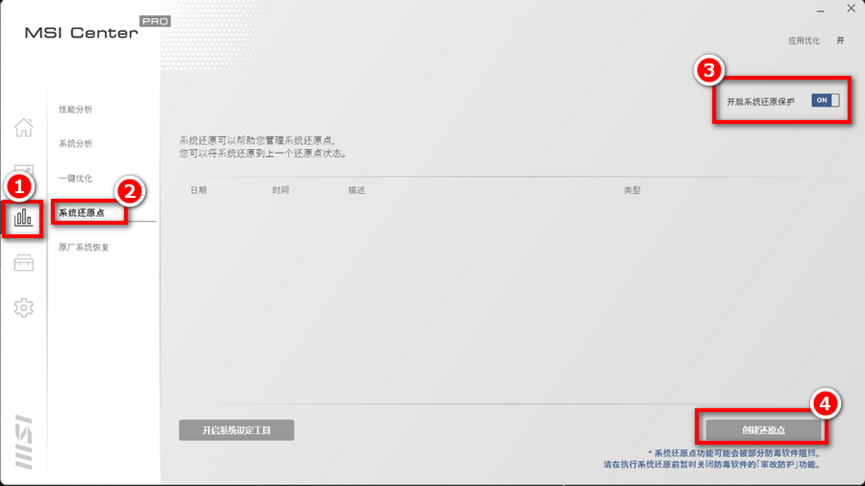This screenshot has width=865, height=486.
Task: Click the 日期 column header
Action: 198,190
